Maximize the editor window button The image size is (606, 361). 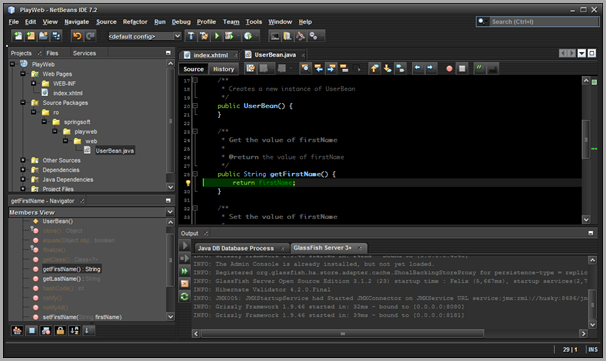(592, 53)
